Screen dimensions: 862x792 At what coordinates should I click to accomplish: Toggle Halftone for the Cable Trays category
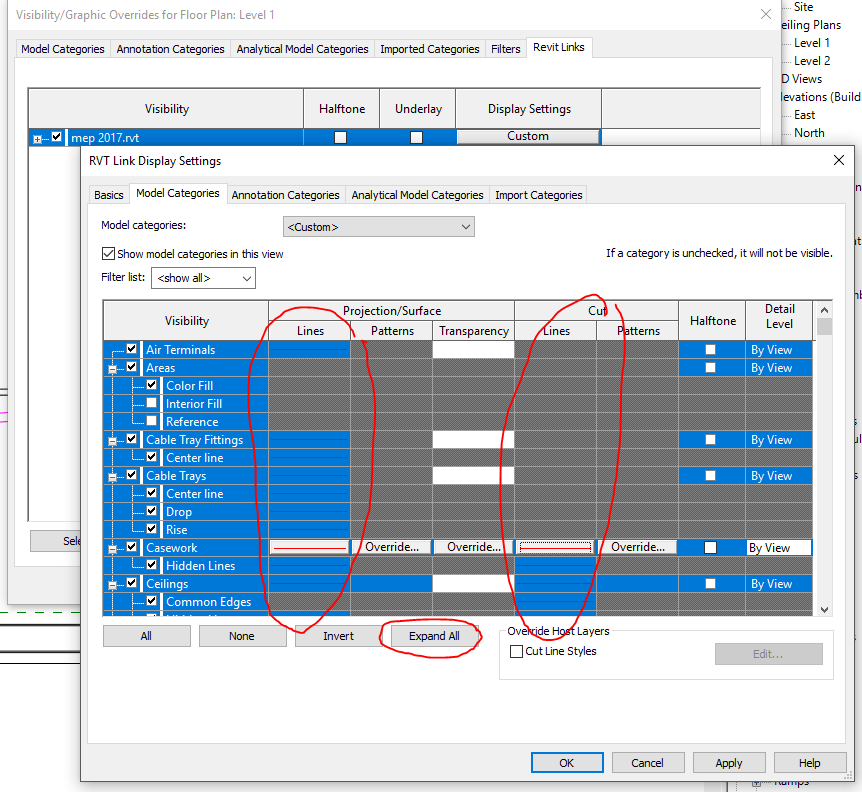click(712, 475)
